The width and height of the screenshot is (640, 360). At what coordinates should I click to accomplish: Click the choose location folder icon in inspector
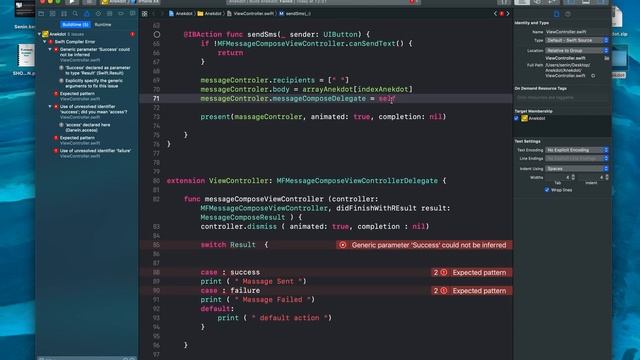[607, 58]
